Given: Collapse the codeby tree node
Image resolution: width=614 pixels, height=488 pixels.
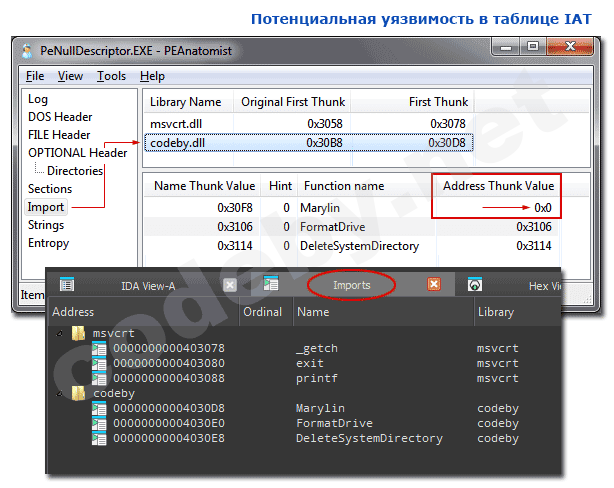Looking at the screenshot, I should tap(59, 394).
